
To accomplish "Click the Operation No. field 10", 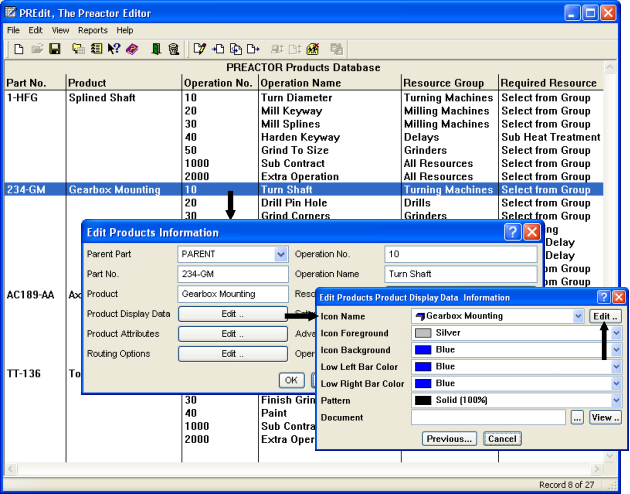I will (x=461, y=254).
